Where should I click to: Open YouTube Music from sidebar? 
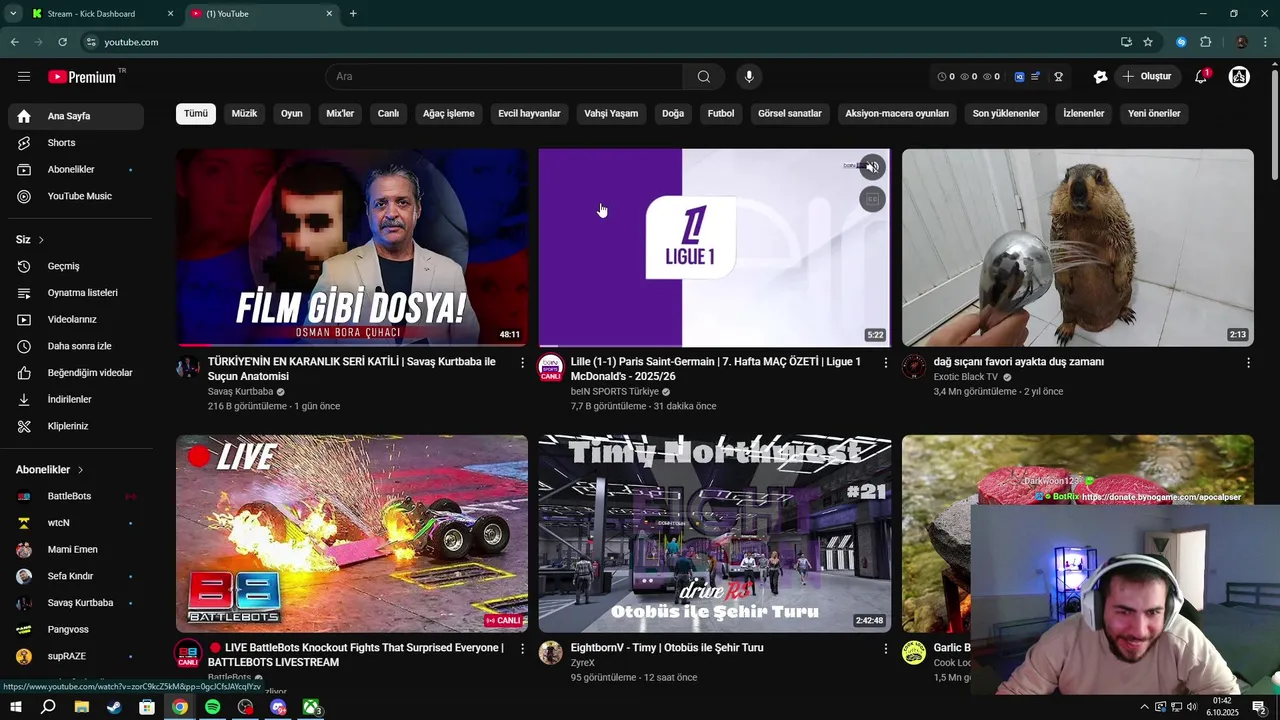point(76,196)
